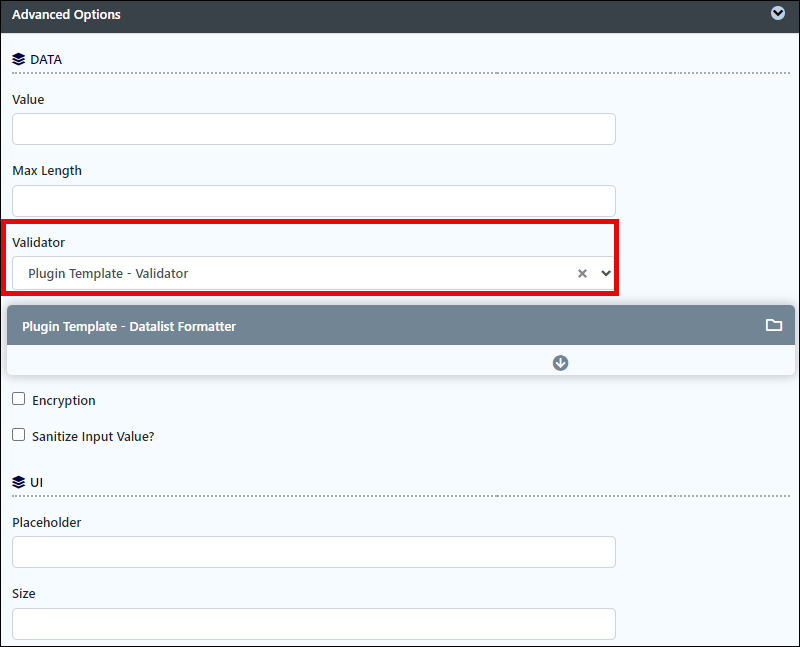Click the UI section heading
This screenshot has width=800, height=647.
(x=37, y=483)
